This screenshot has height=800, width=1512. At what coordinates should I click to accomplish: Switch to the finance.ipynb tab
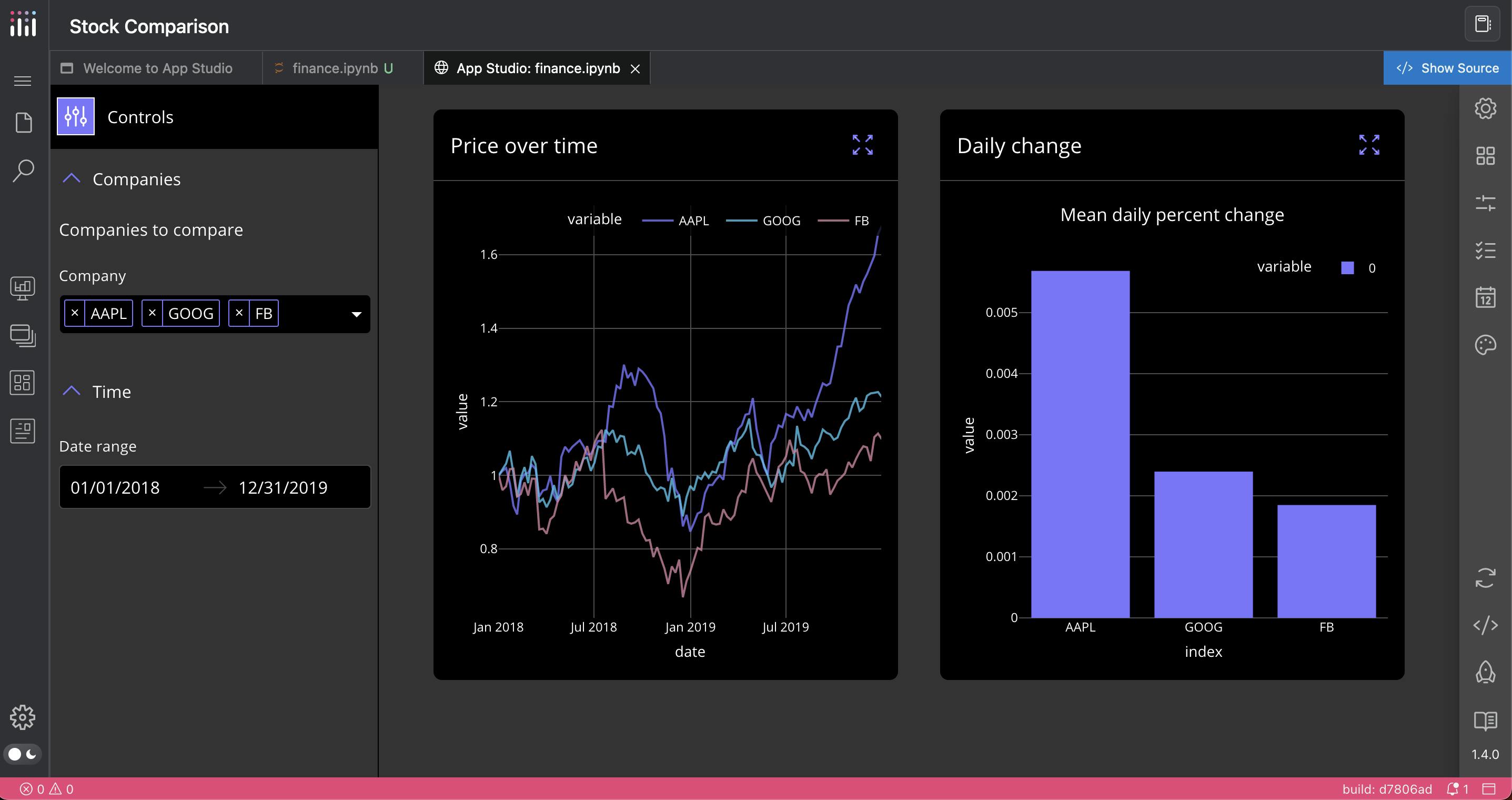pyautogui.click(x=335, y=68)
